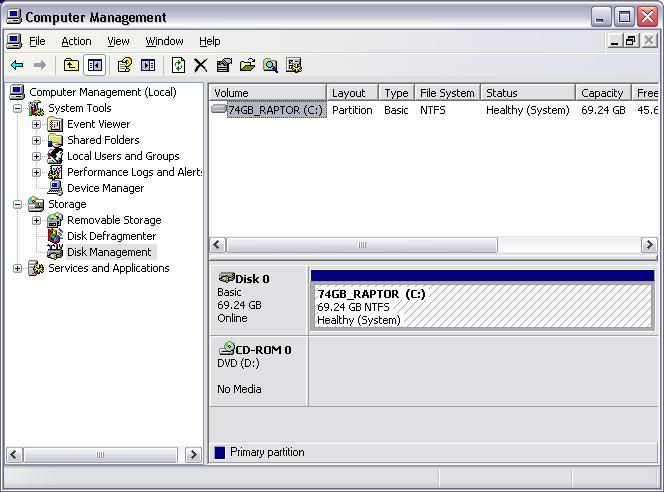Click the 69.24 GB capacity cell
Screen dimensions: 664x492
tap(603, 111)
